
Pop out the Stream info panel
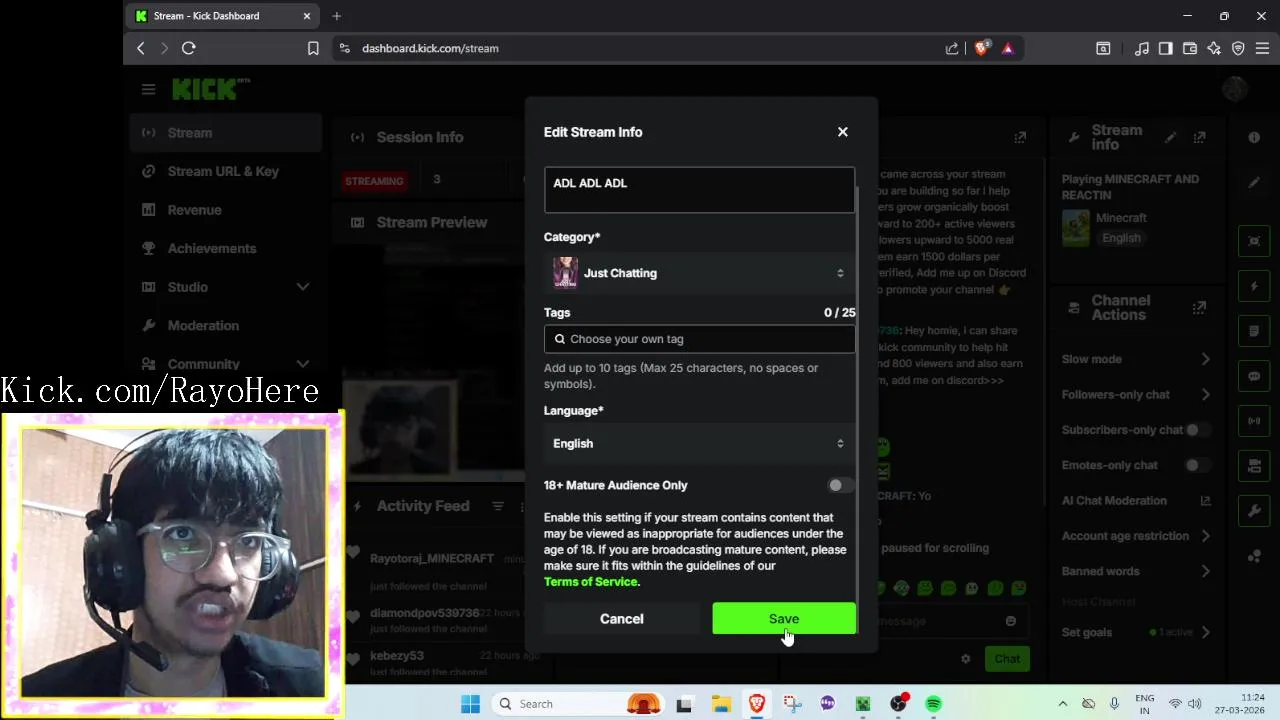(1200, 137)
